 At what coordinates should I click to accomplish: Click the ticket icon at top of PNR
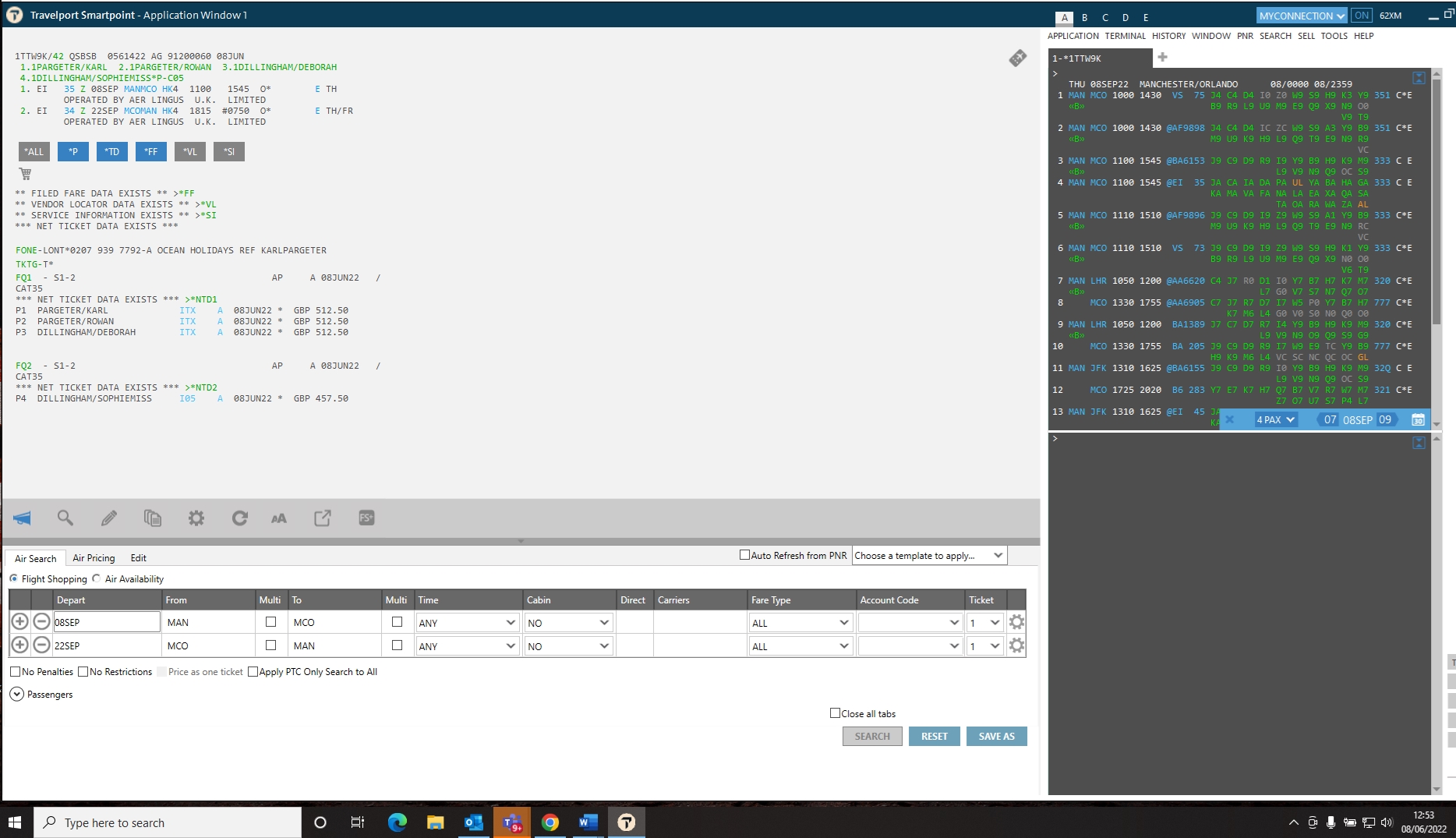tap(1018, 58)
